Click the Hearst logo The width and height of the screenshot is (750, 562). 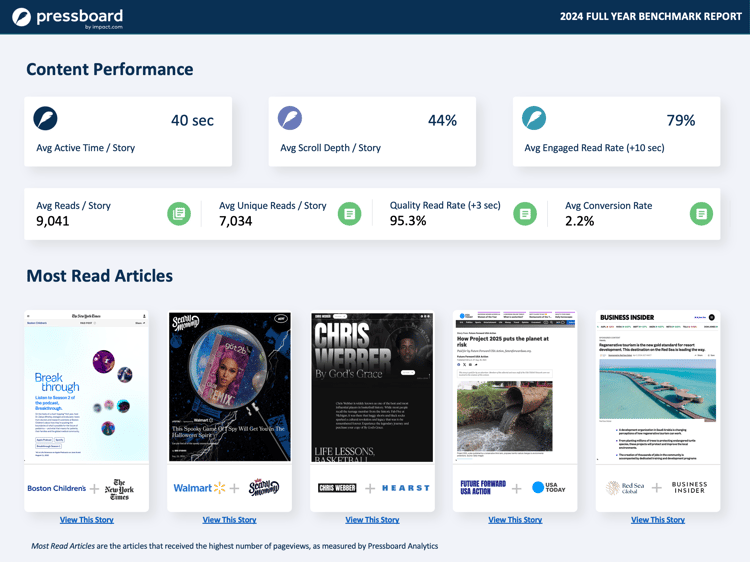[406, 488]
